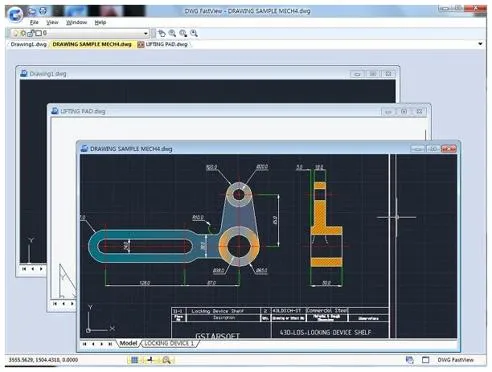
Task: Click previous-layout arrow in Drawing1.dwg window
Action: (x=33, y=269)
